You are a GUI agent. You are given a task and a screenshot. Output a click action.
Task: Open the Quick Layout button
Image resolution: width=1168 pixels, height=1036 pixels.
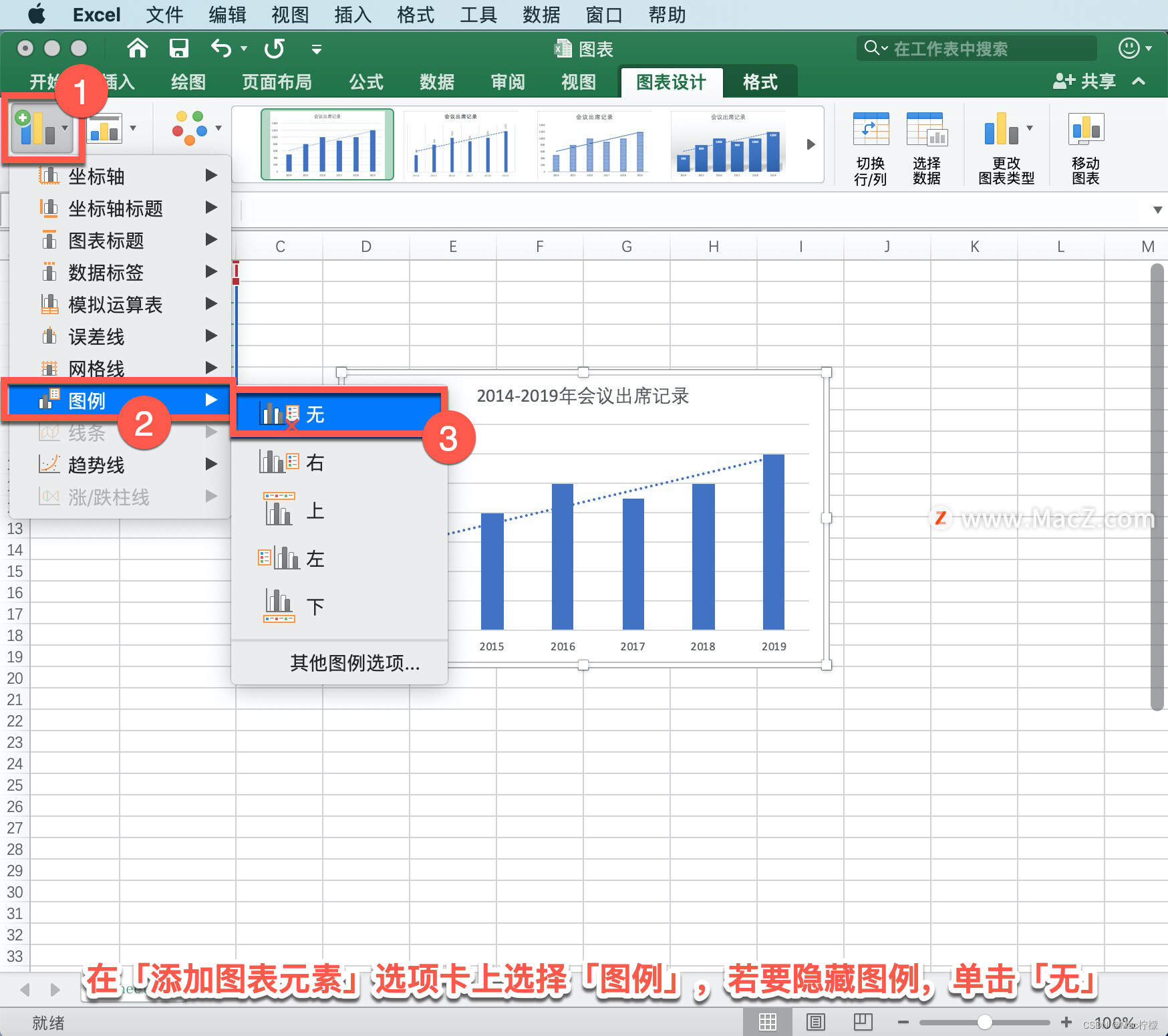click(x=112, y=128)
